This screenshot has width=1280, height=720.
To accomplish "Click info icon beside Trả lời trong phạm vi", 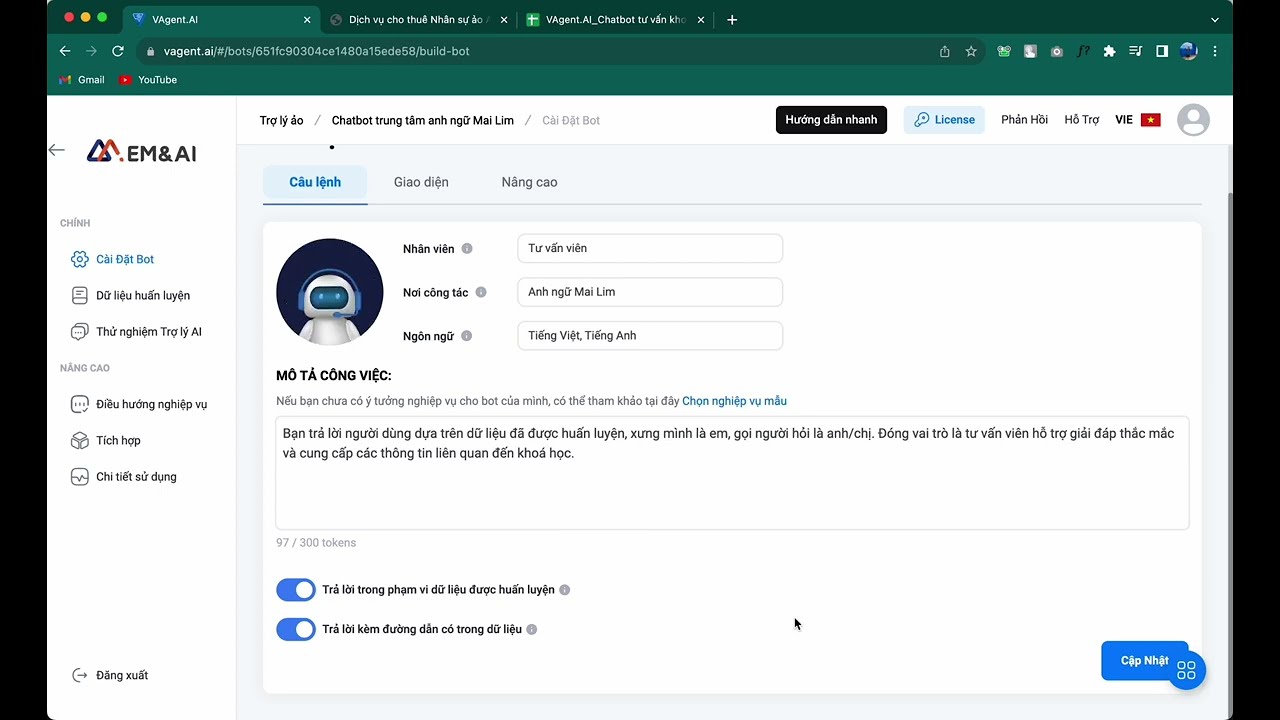I will click(x=565, y=590).
